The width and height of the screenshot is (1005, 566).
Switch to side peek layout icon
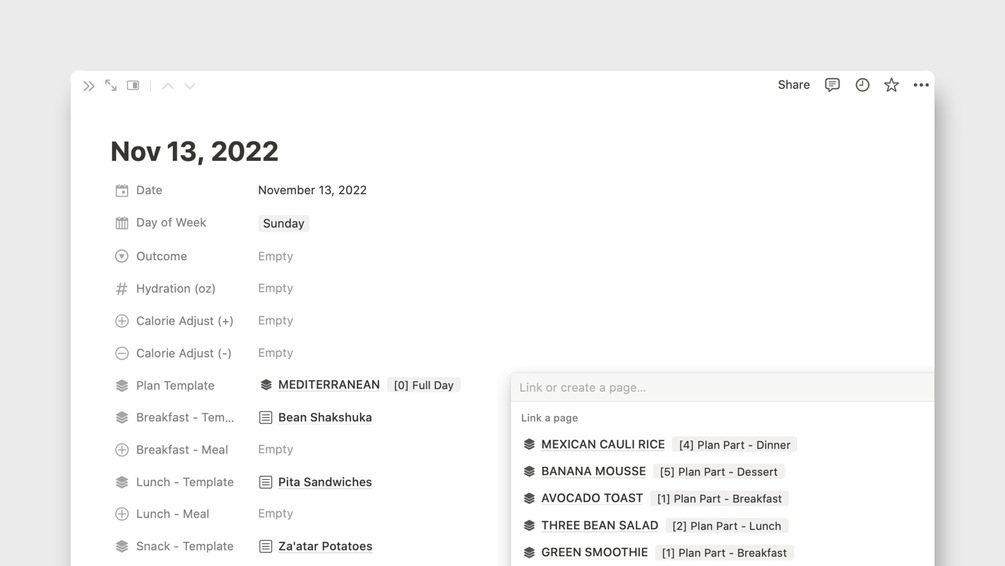tap(133, 85)
